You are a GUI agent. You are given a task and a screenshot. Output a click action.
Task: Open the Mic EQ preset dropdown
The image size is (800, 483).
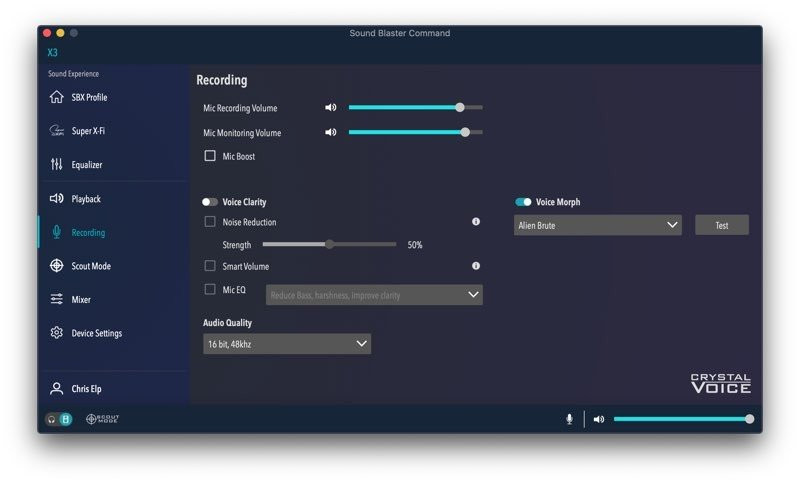tap(374, 295)
